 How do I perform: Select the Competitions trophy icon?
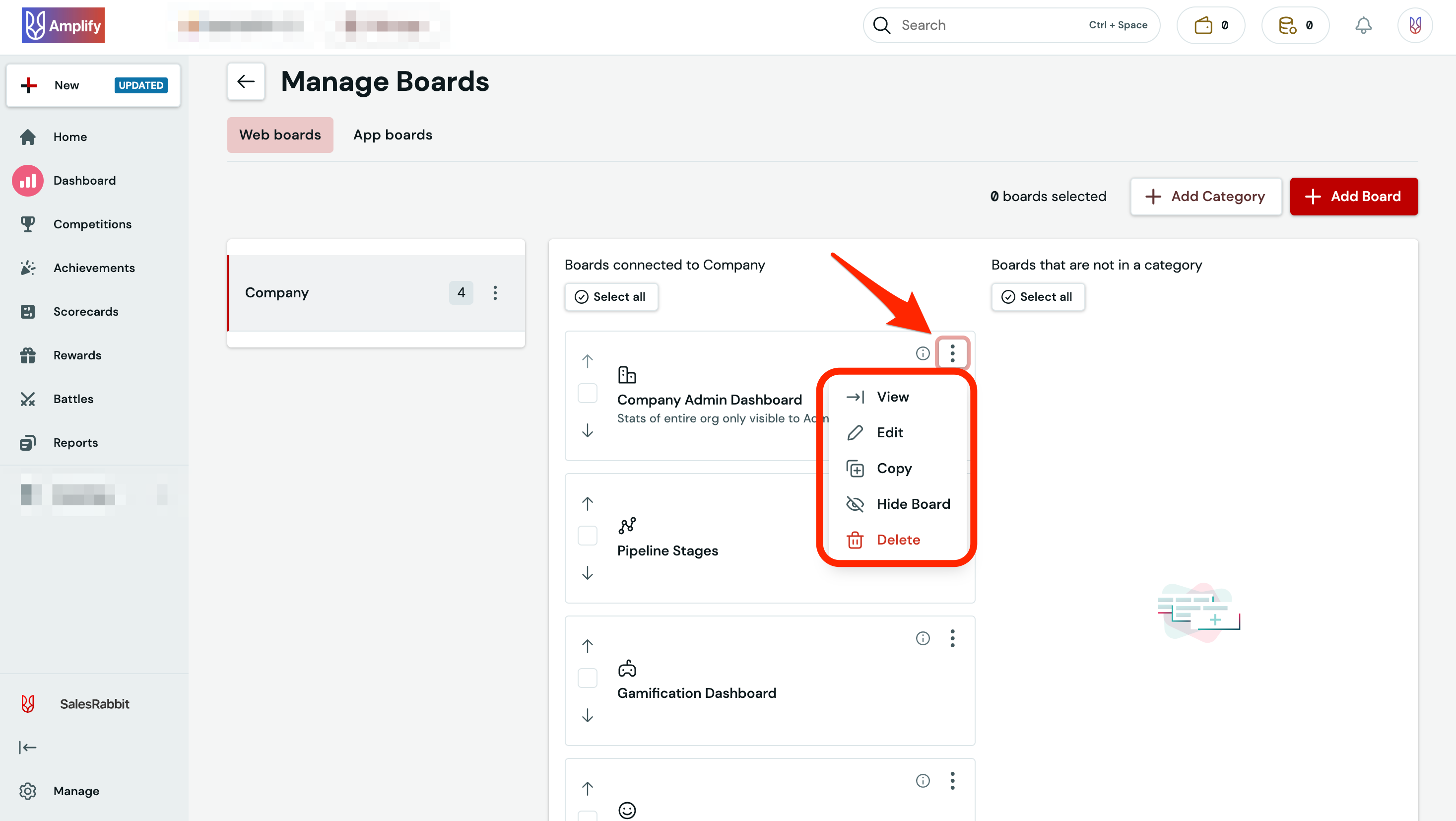[28, 224]
